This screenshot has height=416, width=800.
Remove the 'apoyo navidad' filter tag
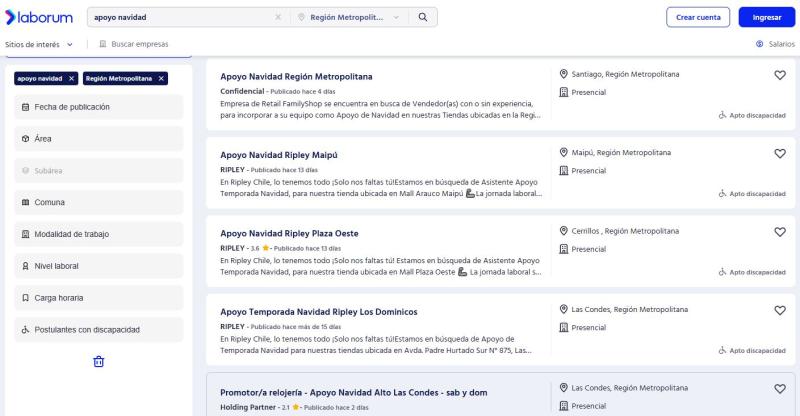click(71, 79)
